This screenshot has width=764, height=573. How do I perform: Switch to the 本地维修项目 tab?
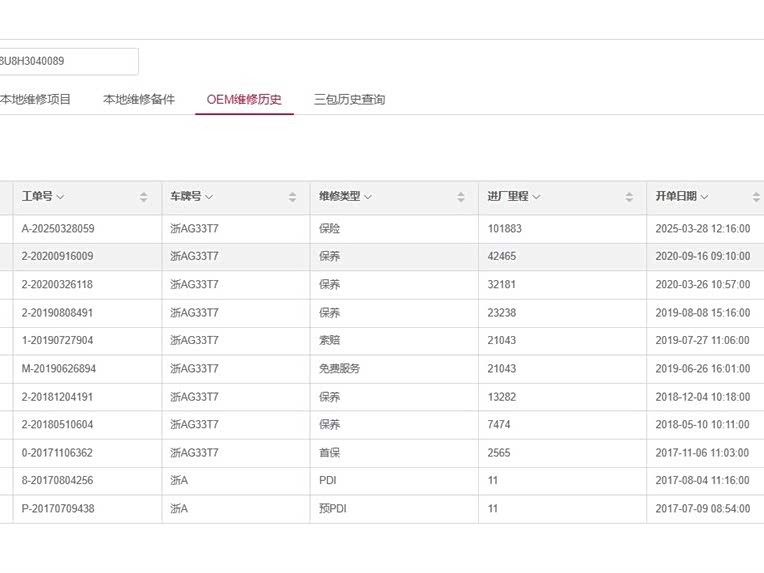pos(35,99)
